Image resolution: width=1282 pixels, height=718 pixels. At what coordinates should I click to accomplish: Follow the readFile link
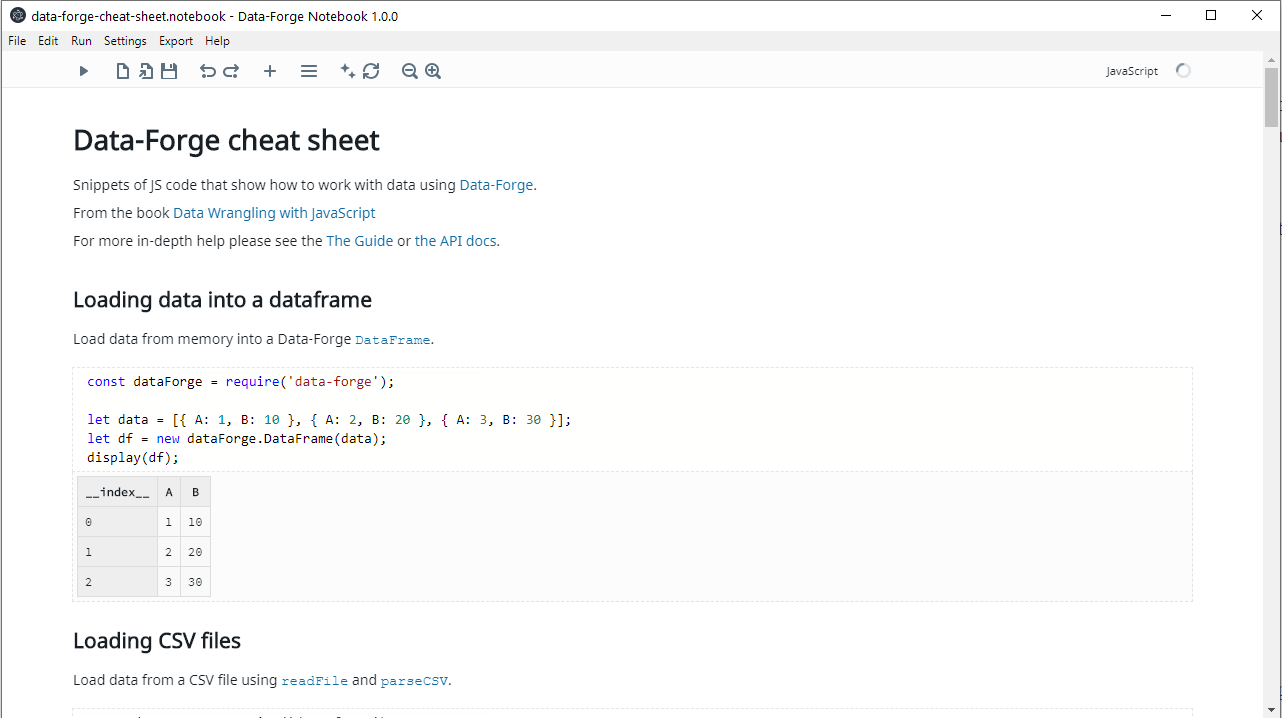coord(315,681)
